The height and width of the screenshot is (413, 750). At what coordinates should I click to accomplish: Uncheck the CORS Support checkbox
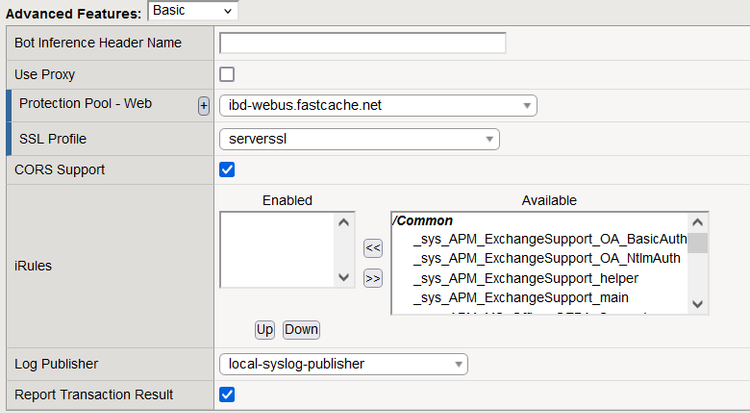click(227, 169)
